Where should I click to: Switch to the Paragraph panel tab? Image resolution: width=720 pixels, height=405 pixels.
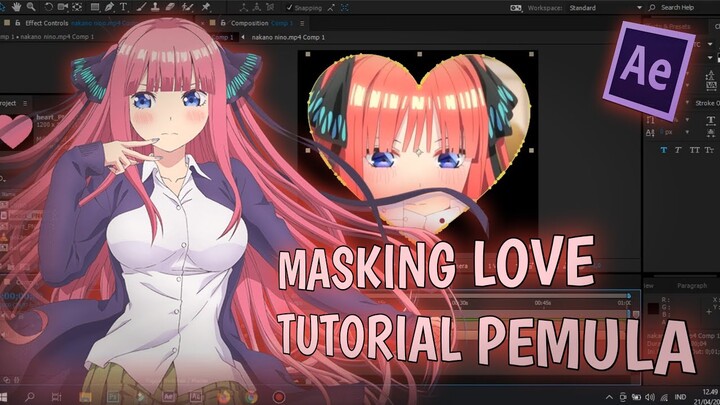[692, 286]
